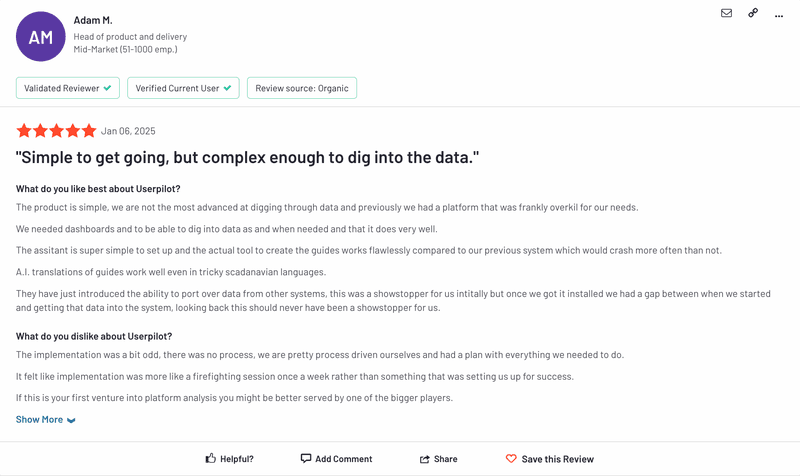Click the Show More chevron arrow
This screenshot has width=800, height=476.
click(x=71, y=421)
